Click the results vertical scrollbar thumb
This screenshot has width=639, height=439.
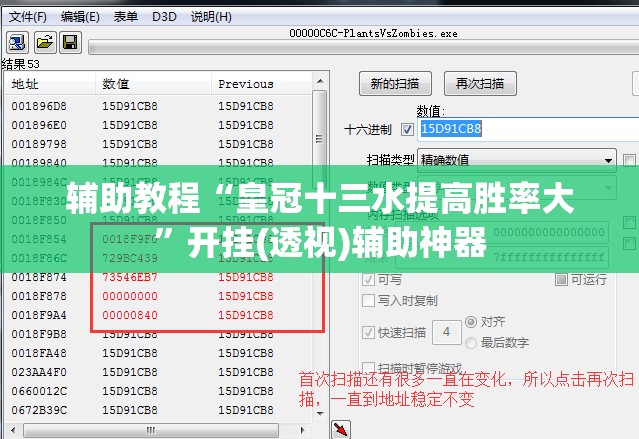coord(320,139)
